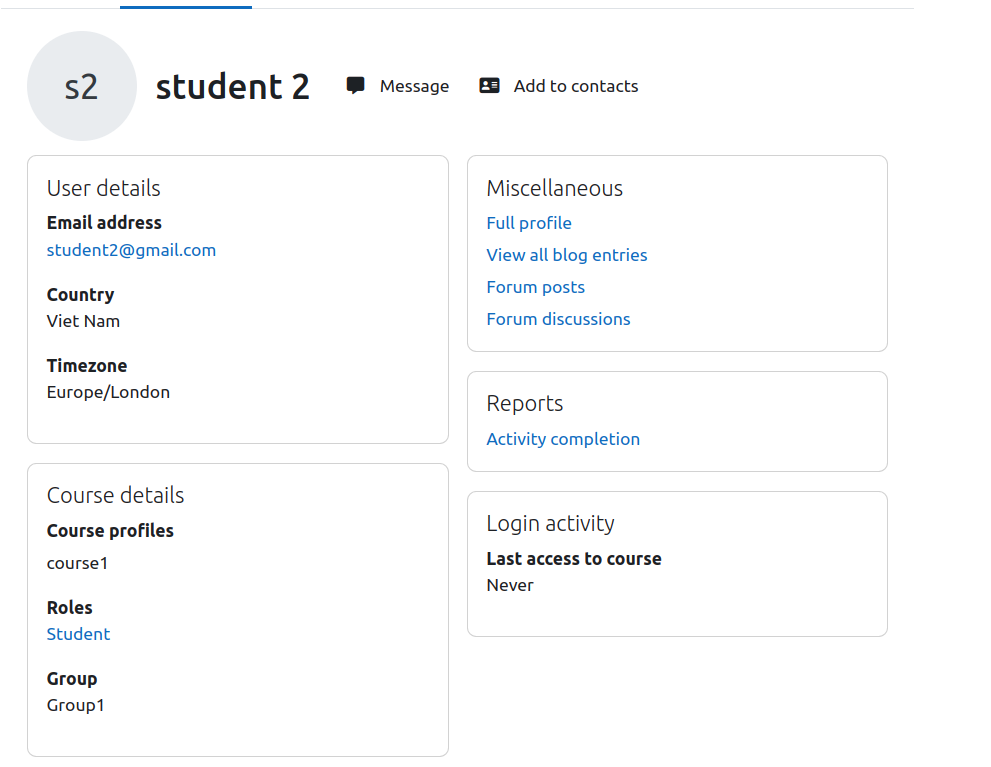Click the Login activity heading

pos(550,524)
